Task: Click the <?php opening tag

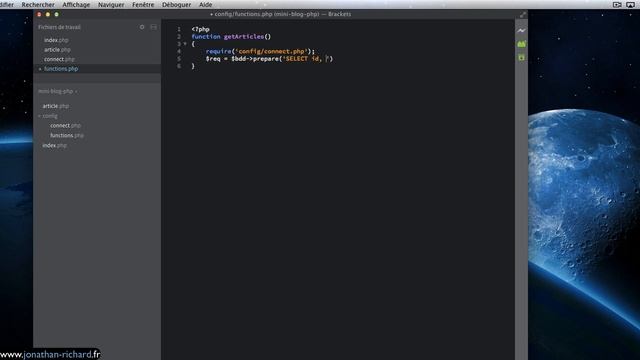Action: point(200,29)
